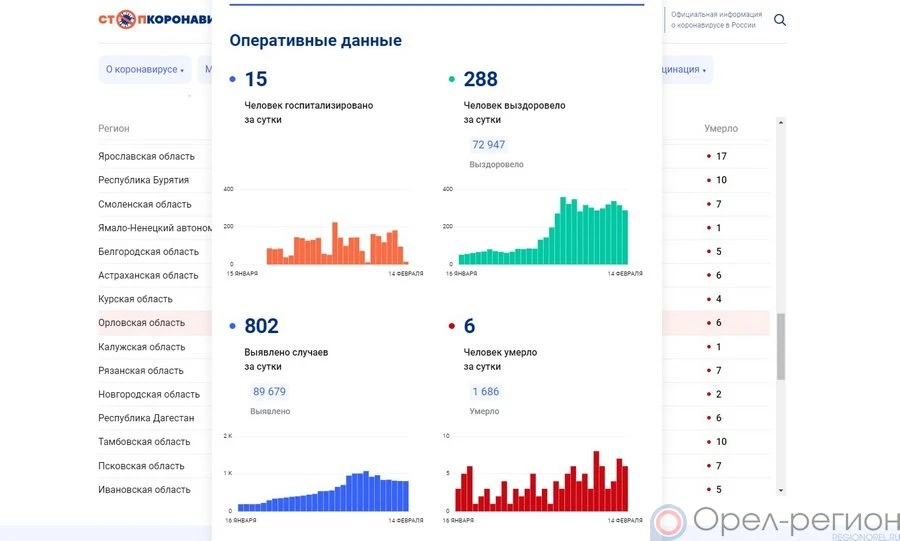Image resolution: width=900 pixels, height=541 pixels.
Task: Open Республика Бурятия region entry
Action: pyautogui.click(x=143, y=180)
